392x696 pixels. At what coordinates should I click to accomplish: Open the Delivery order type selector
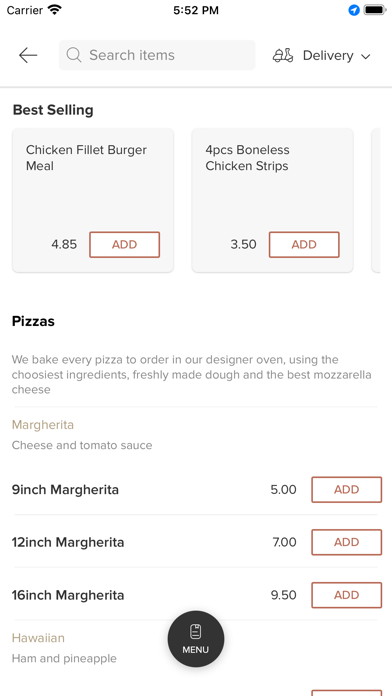click(x=322, y=55)
